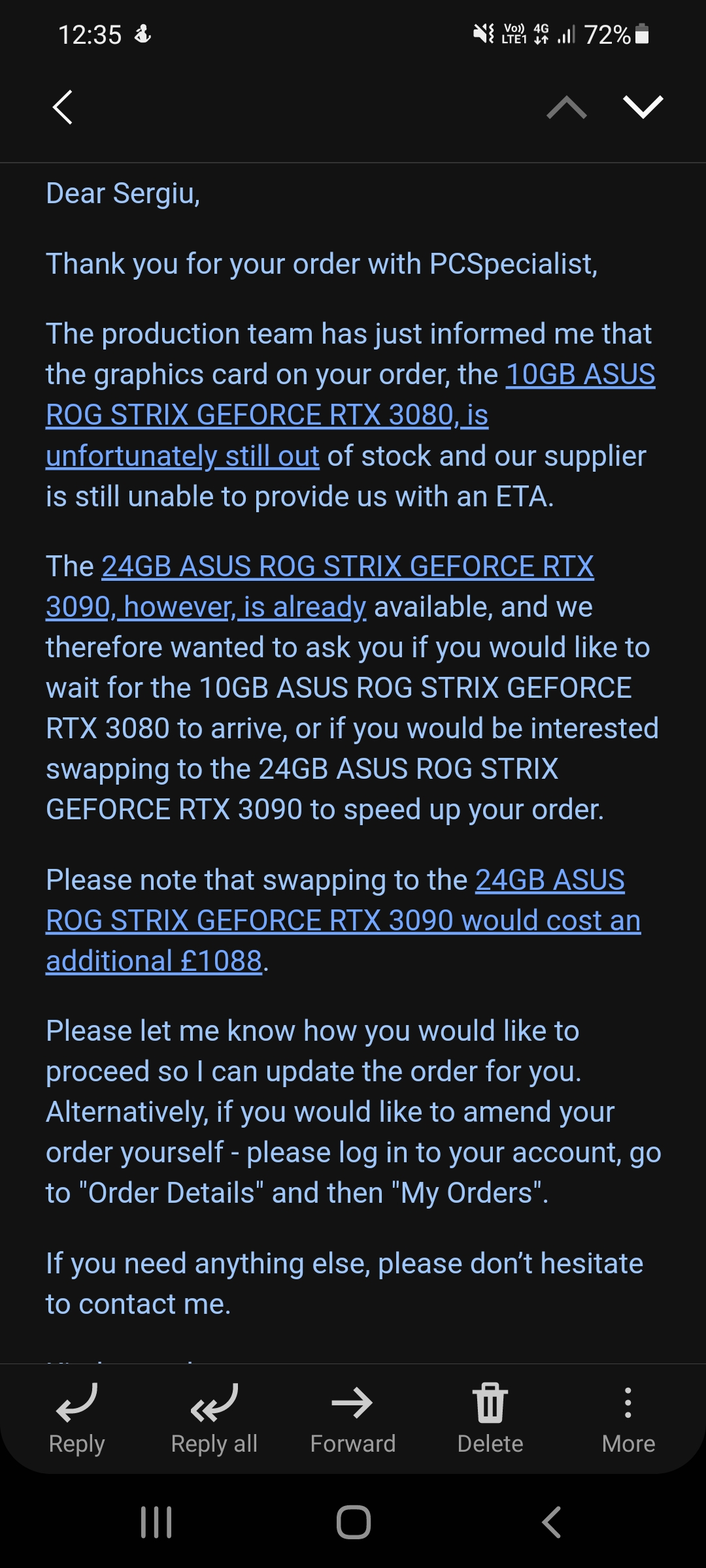Tap the Reply arrow icon
The image size is (706, 1568).
pyautogui.click(x=76, y=1403)
